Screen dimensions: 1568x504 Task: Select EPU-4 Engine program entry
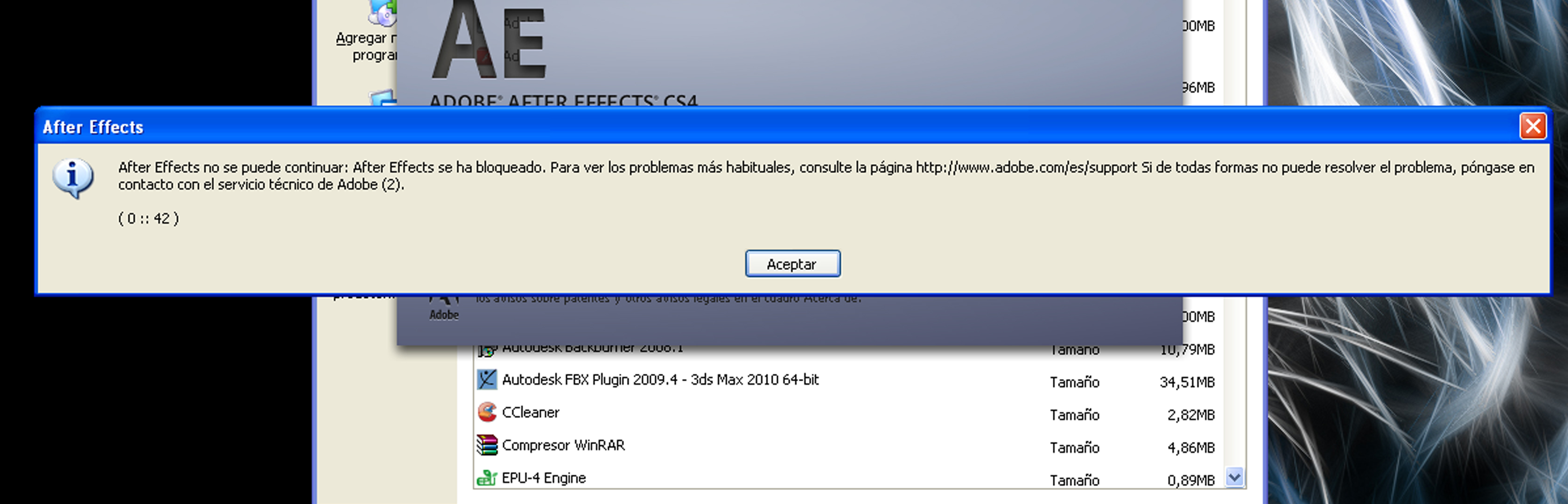click(x=544, y=478)
